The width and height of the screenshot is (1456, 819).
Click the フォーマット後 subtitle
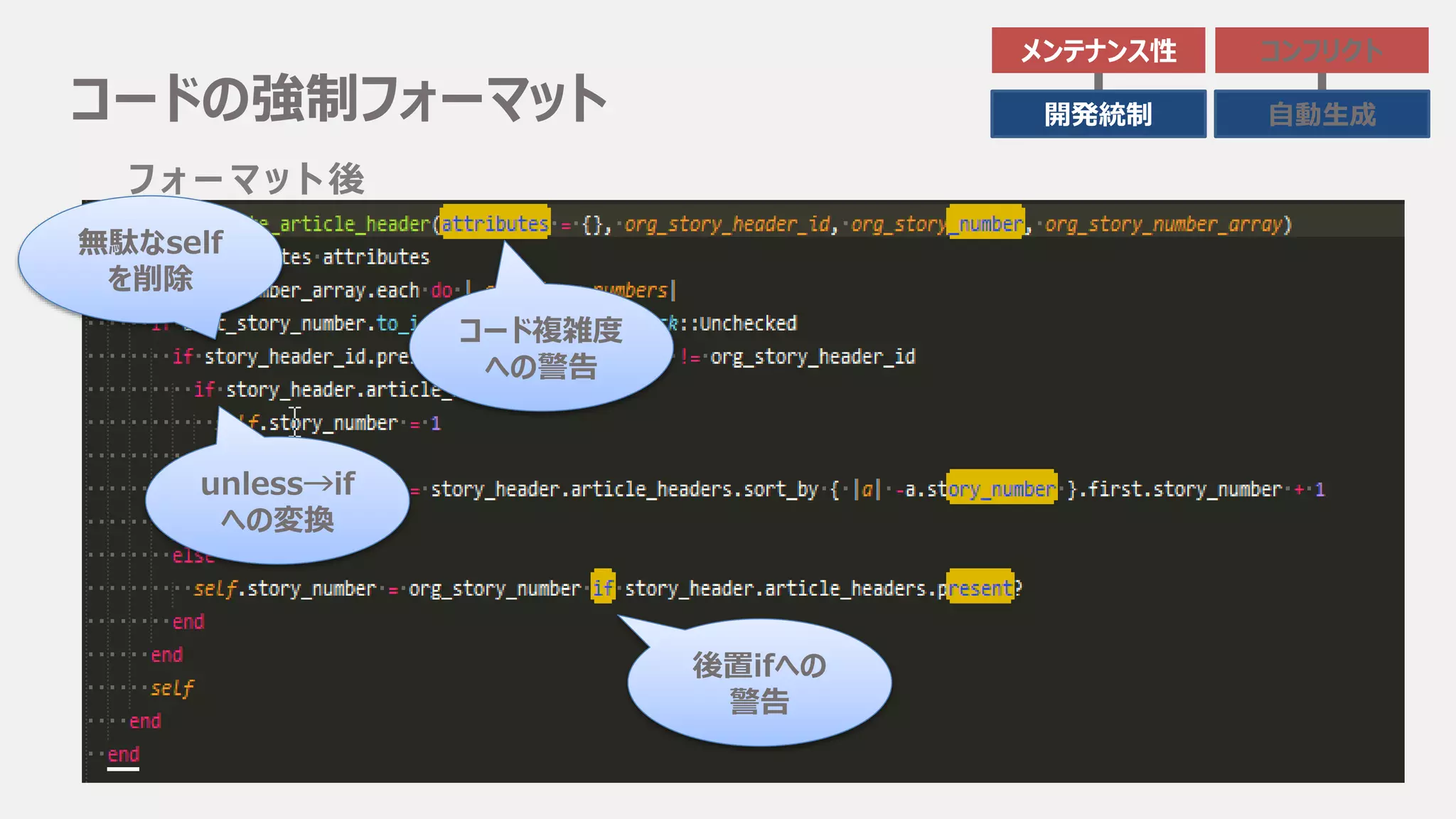[x=246, y=178]
